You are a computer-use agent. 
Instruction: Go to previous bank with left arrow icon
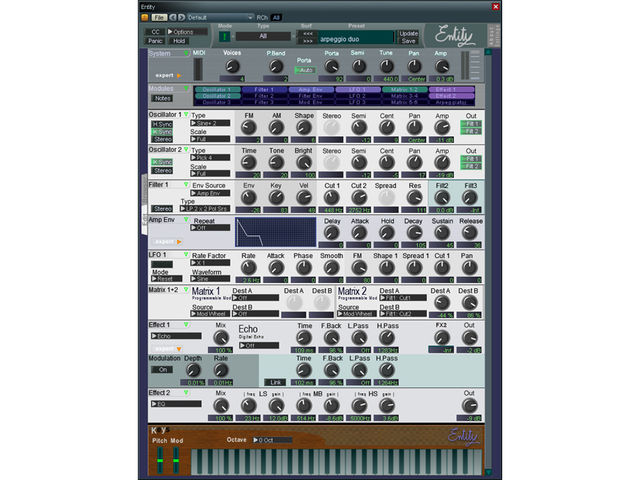pyautogui.click(x=173, y=18)
